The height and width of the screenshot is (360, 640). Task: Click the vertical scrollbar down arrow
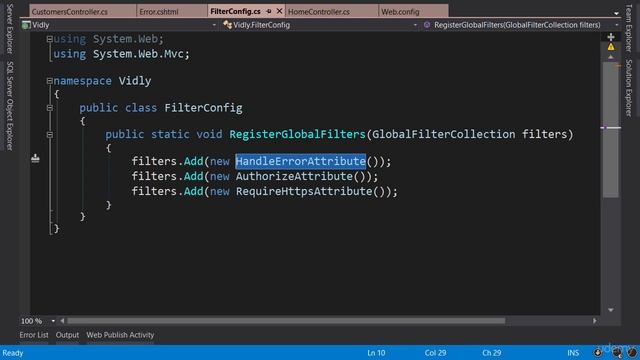[611, 310]
